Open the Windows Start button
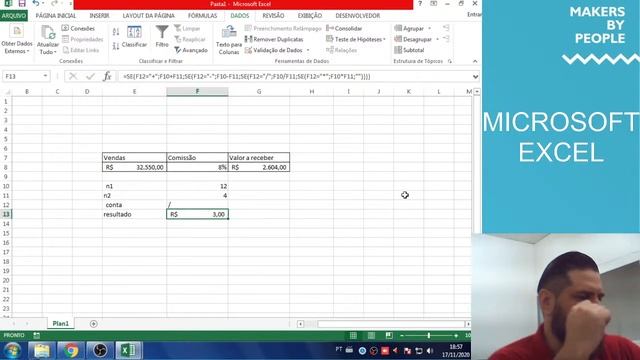640x360 pixels. coord(12,351)
